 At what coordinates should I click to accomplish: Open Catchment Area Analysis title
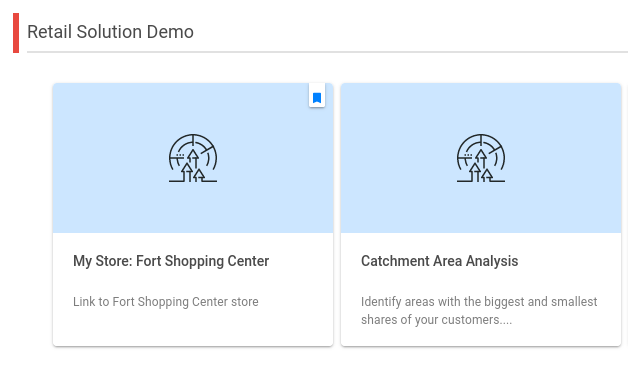(439, 261)
